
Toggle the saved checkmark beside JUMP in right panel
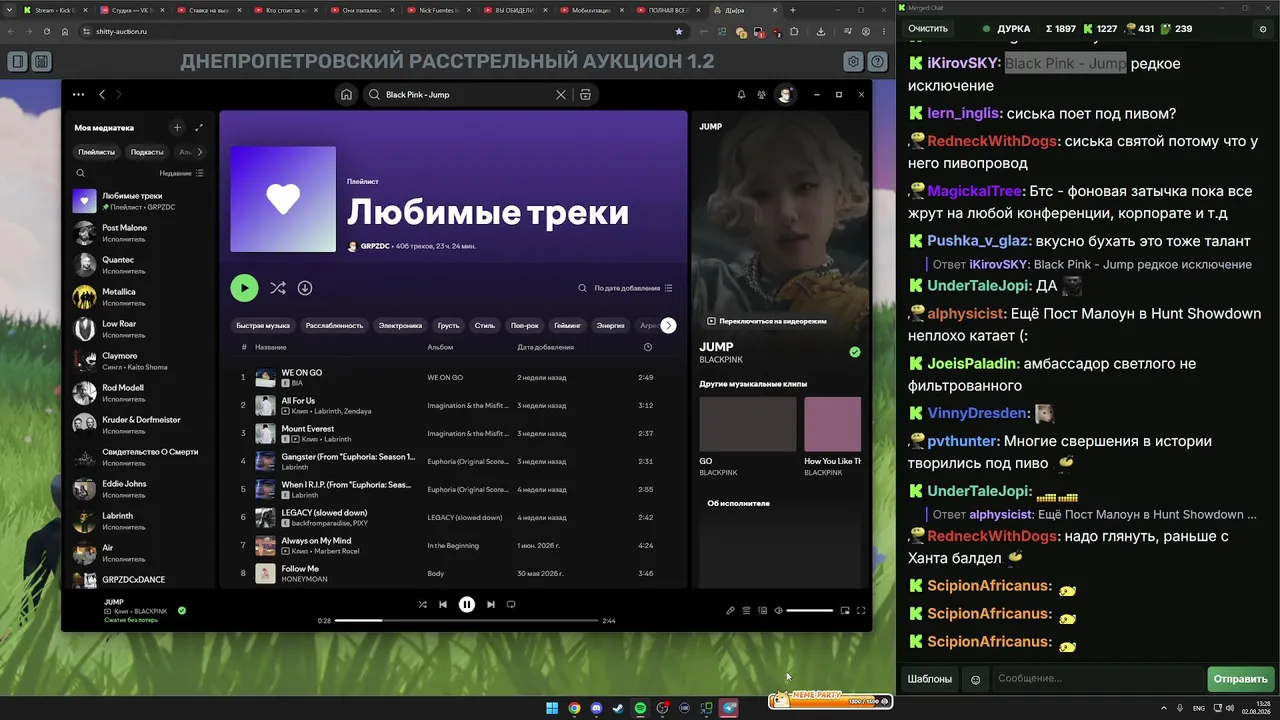coord(855,352)
